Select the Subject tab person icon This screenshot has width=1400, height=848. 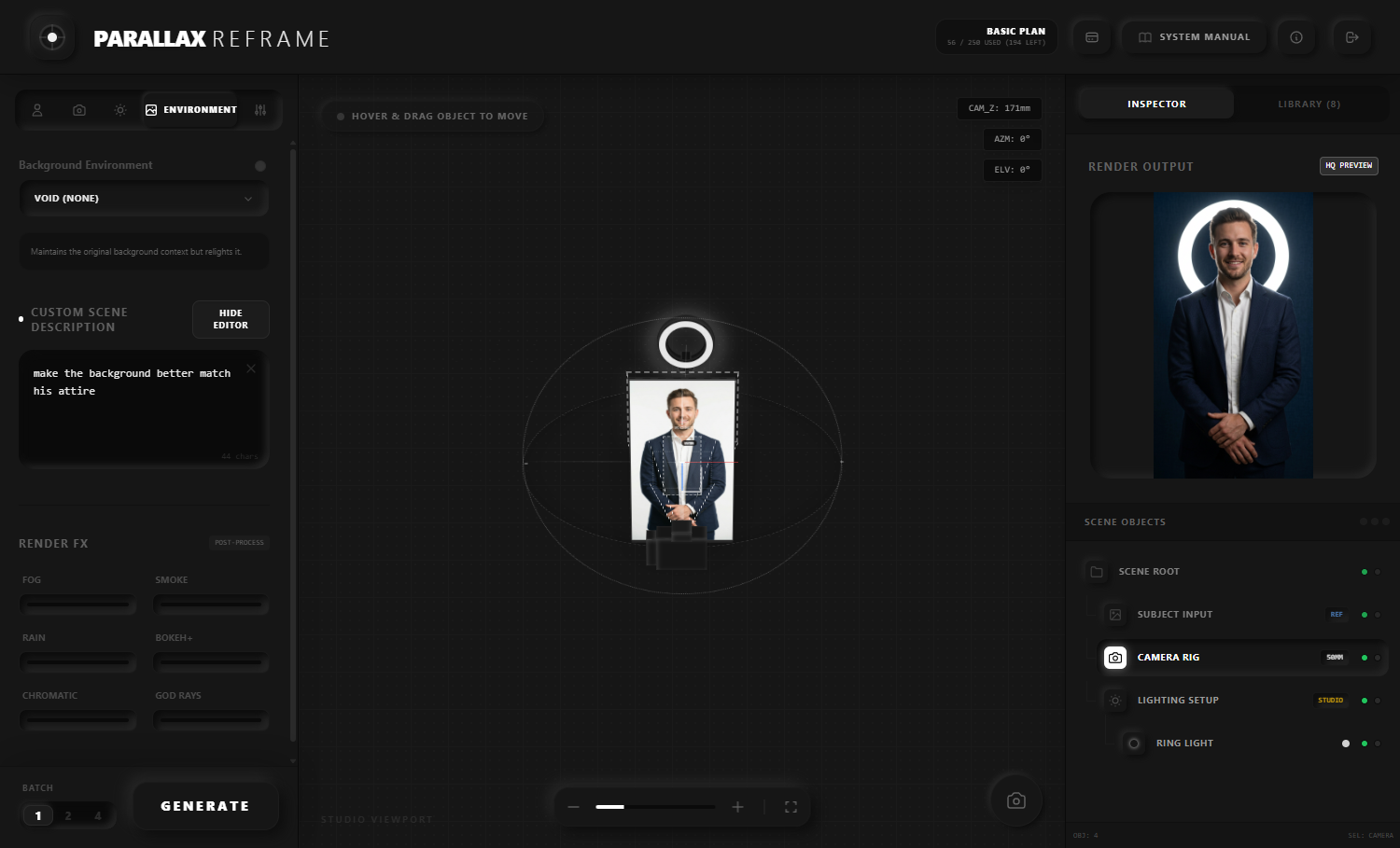tap(37, 109)
